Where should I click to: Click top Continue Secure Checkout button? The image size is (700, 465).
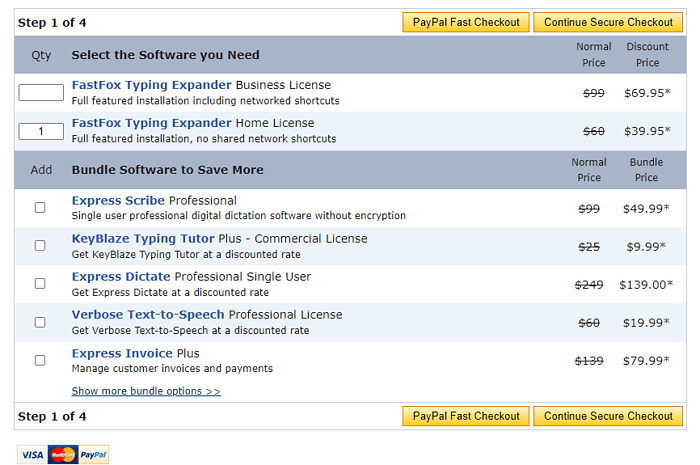(x=608, y=22)
